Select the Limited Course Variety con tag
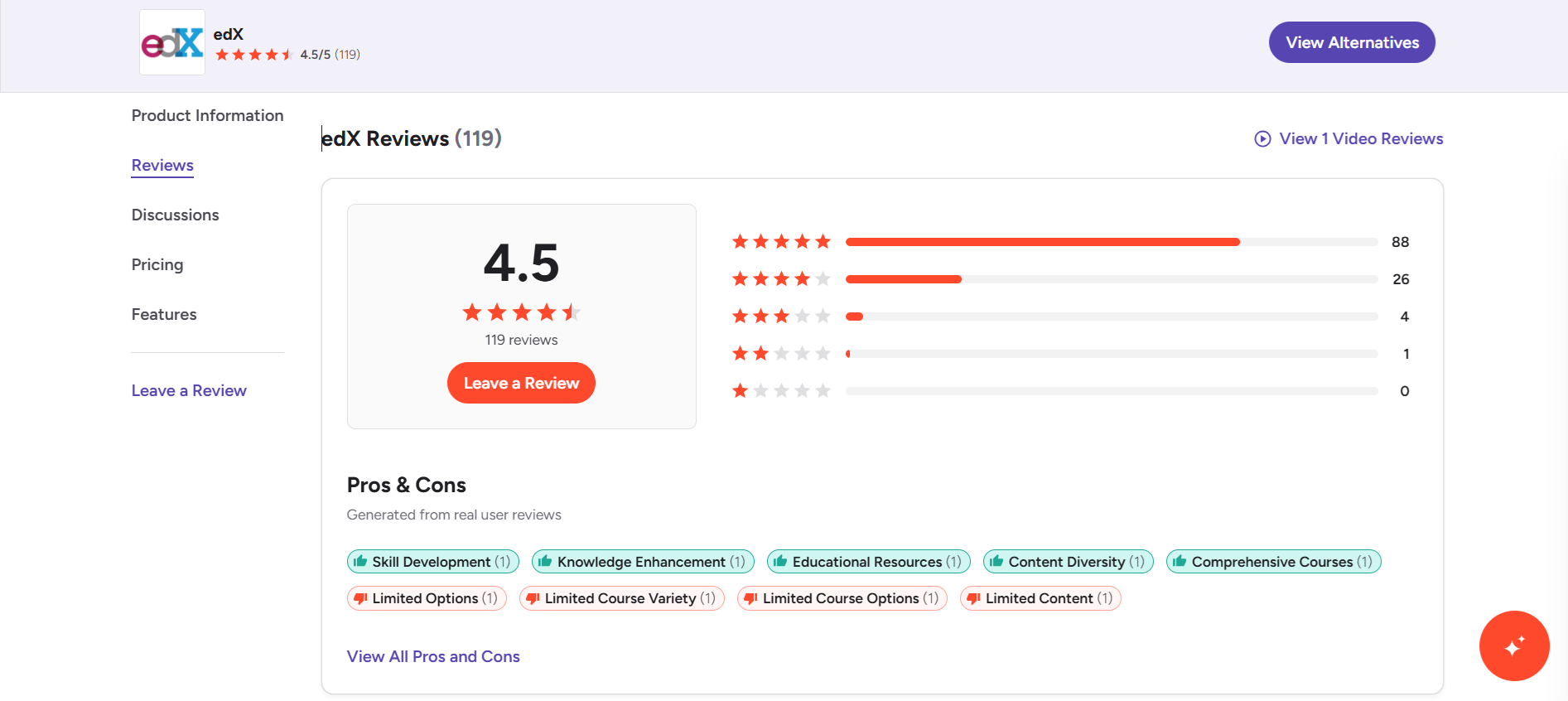 tap(622, 598)
